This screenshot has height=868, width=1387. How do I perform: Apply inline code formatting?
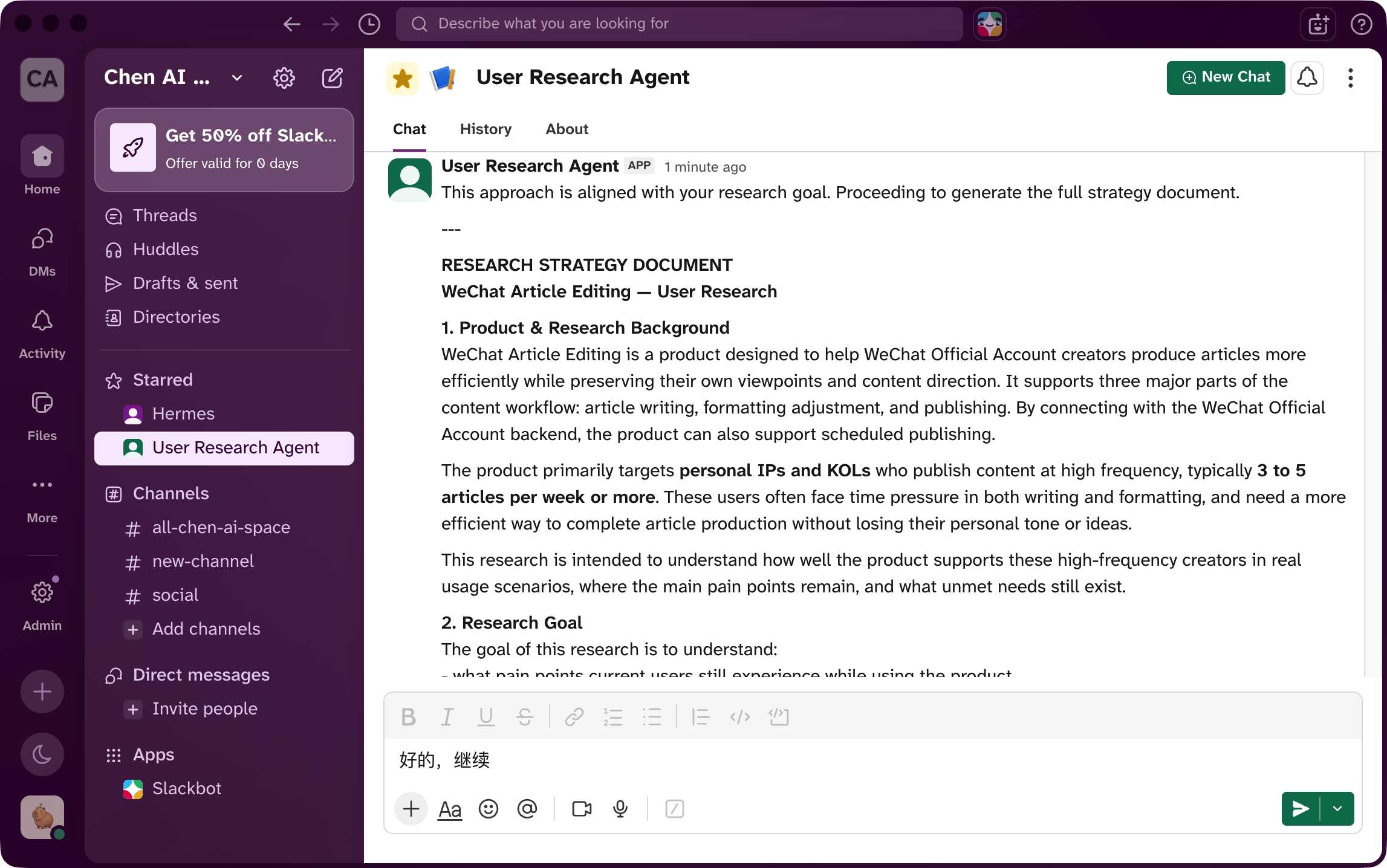pos(739,717)
